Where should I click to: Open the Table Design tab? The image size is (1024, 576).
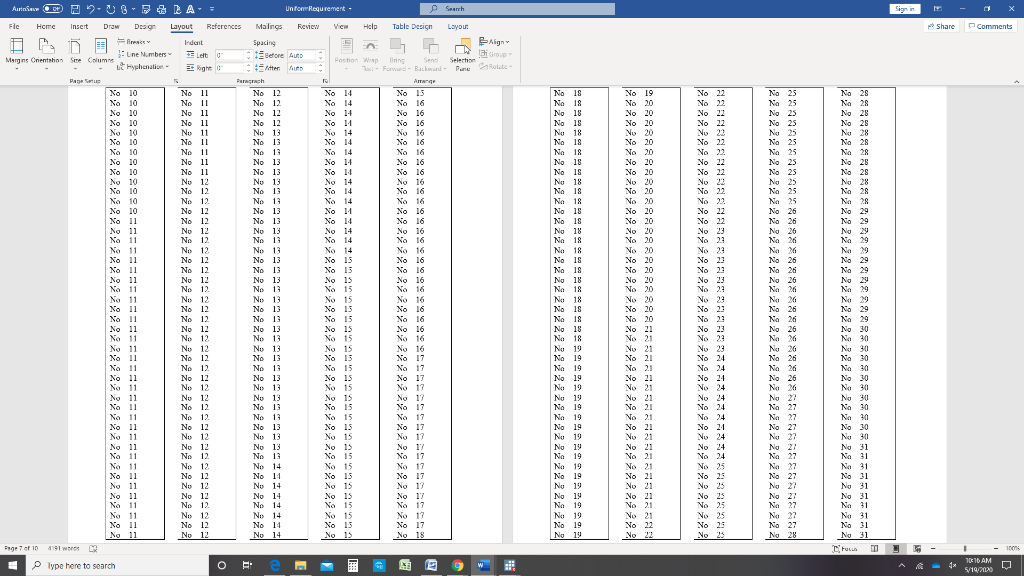click(x=412, y=26)
